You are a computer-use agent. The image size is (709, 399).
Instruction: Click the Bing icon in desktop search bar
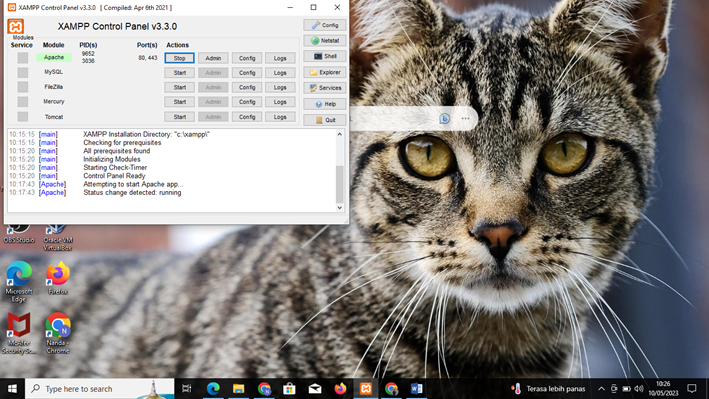(x=444, y=119)
